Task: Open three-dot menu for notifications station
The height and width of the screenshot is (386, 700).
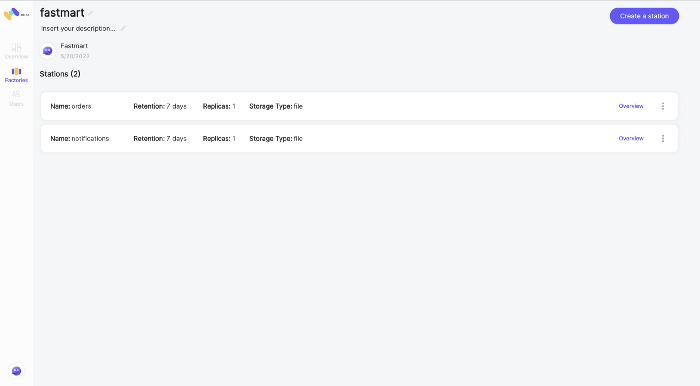Action: pos(663,138)
